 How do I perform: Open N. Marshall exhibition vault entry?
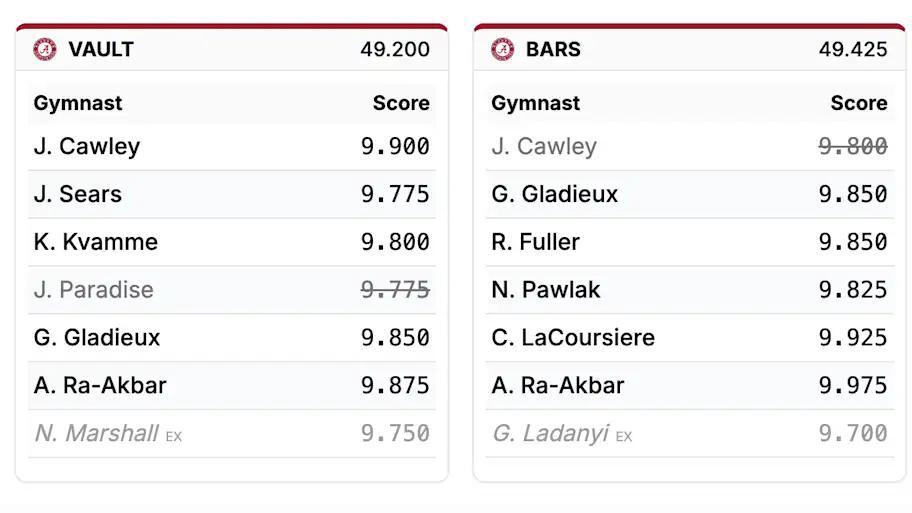(96, 433)
